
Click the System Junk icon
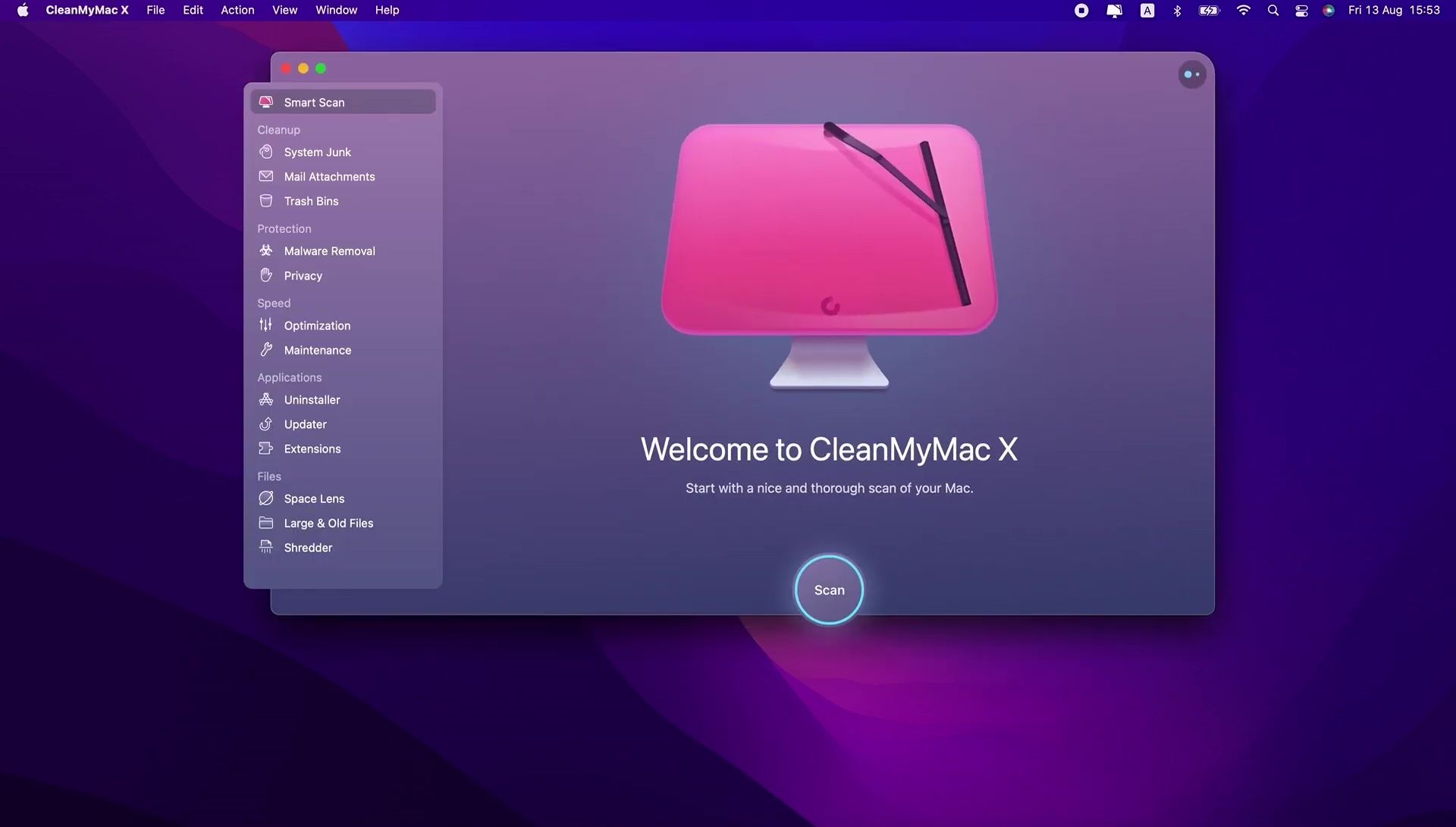(x=266, y=152)
